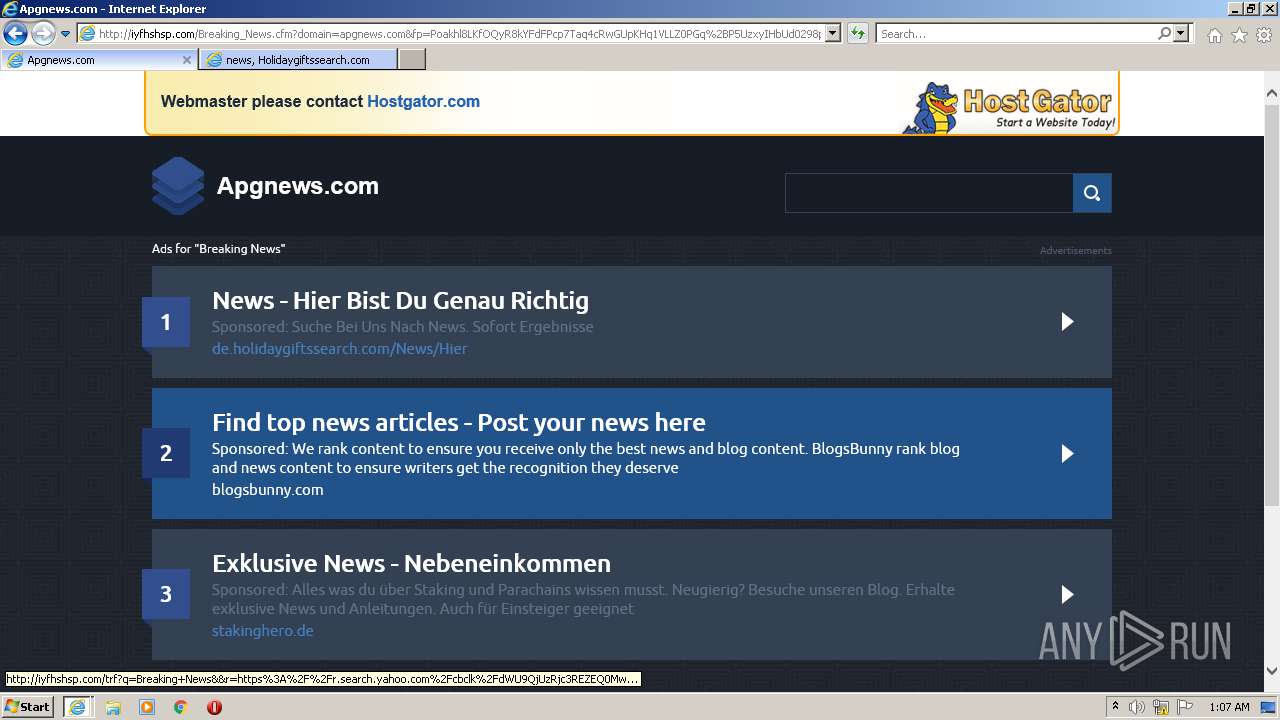Viewport: 1280px width, 720px height.
Task: Click the BlogsBunny sponsored description text
Action: [x=586, y=458]
